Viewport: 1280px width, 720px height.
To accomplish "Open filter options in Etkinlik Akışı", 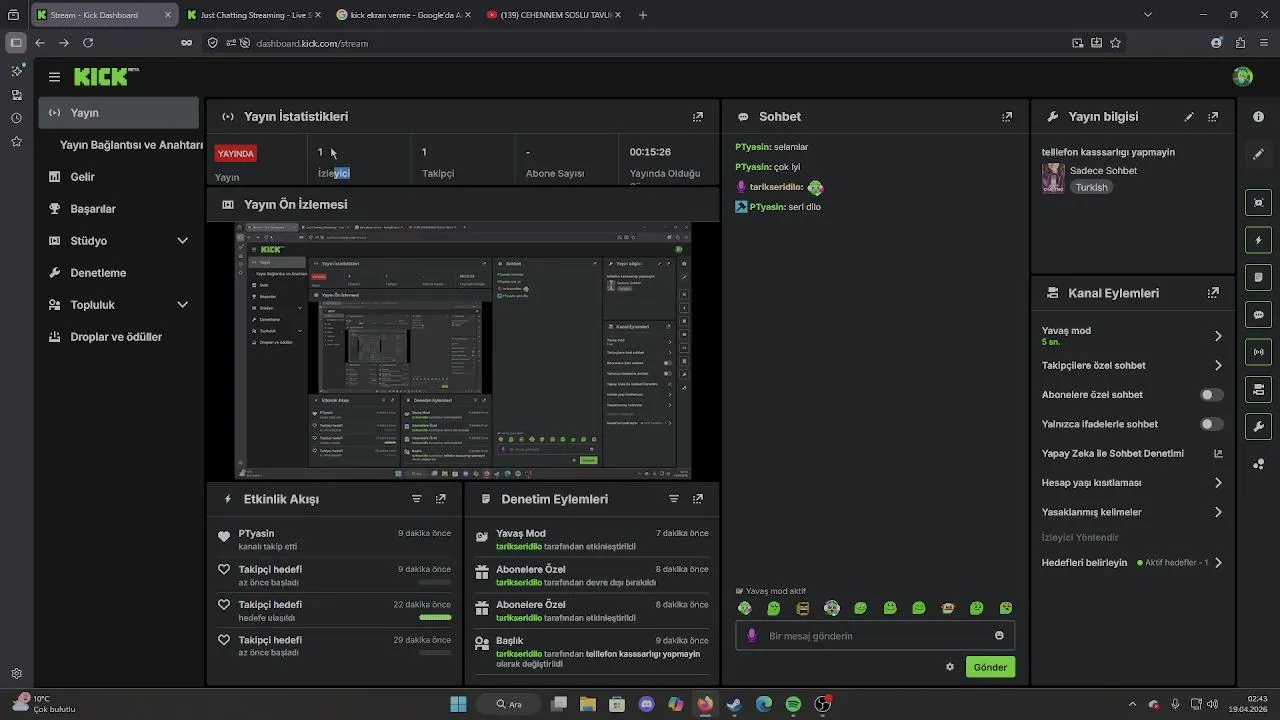I will (x=417, y=499).
